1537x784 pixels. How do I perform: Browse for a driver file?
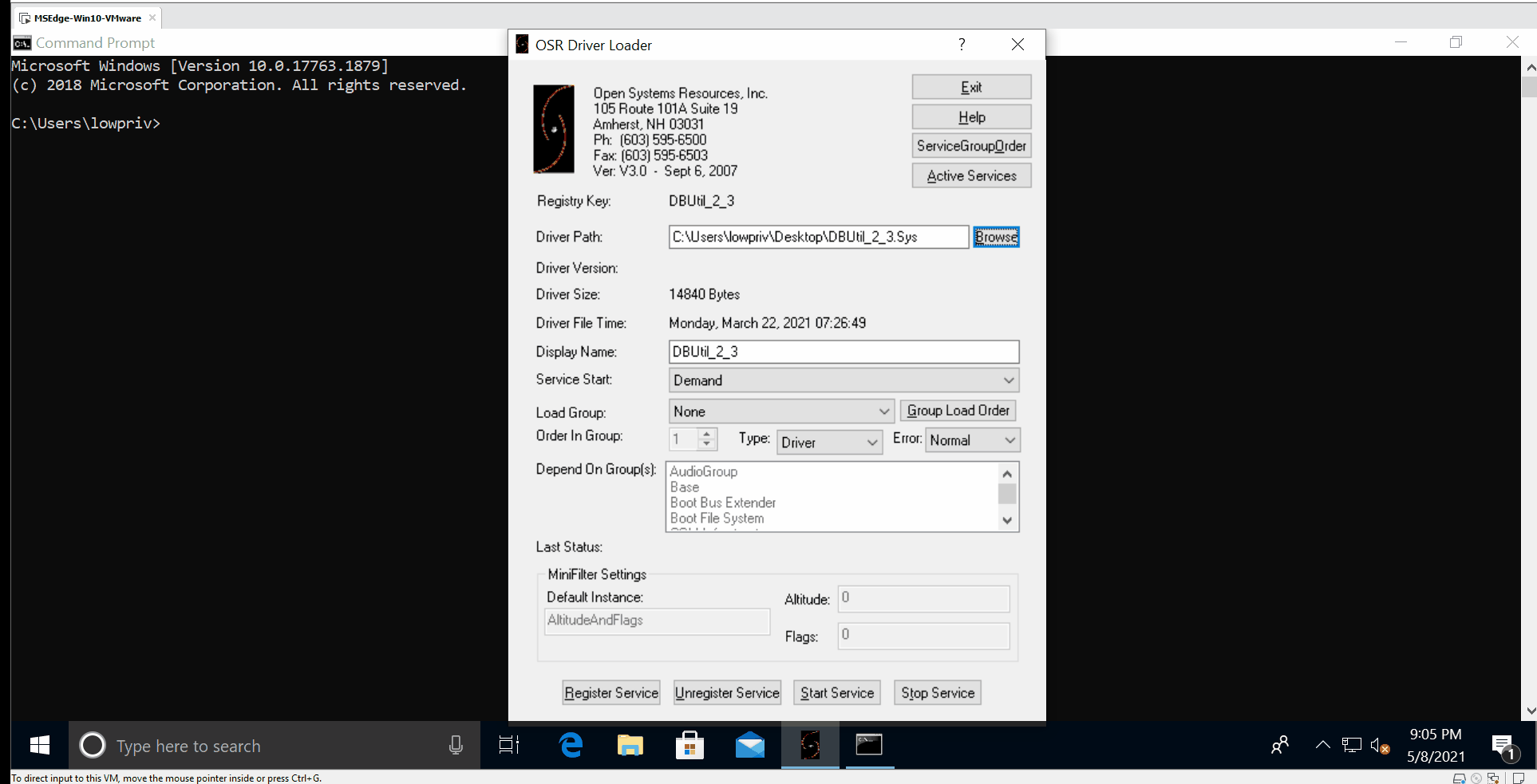[x=996, y=237]
